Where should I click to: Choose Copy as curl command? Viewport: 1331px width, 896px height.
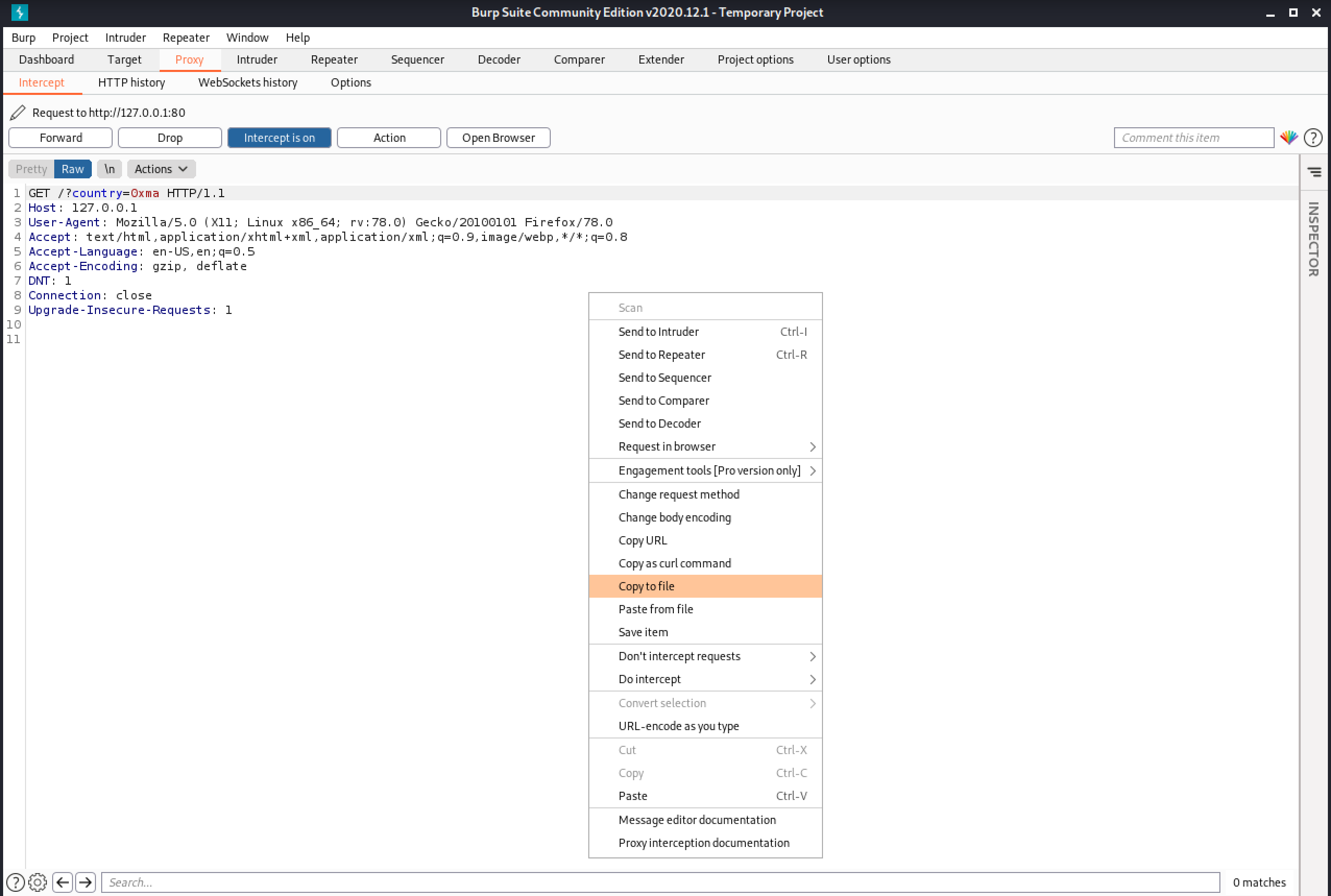click(705, 563)
